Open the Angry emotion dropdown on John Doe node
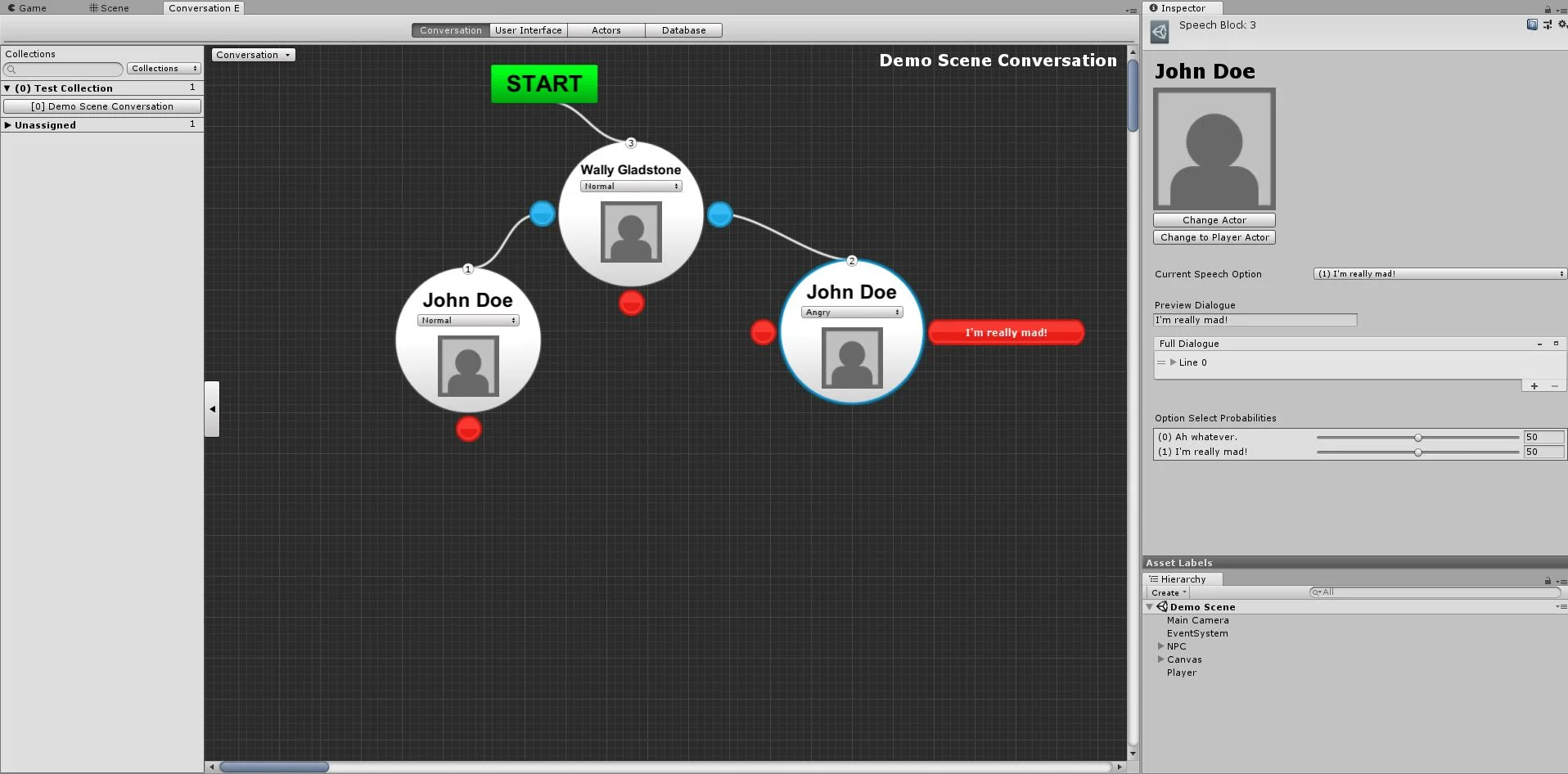The image size is (1568, 774). (x=851, y=312)
